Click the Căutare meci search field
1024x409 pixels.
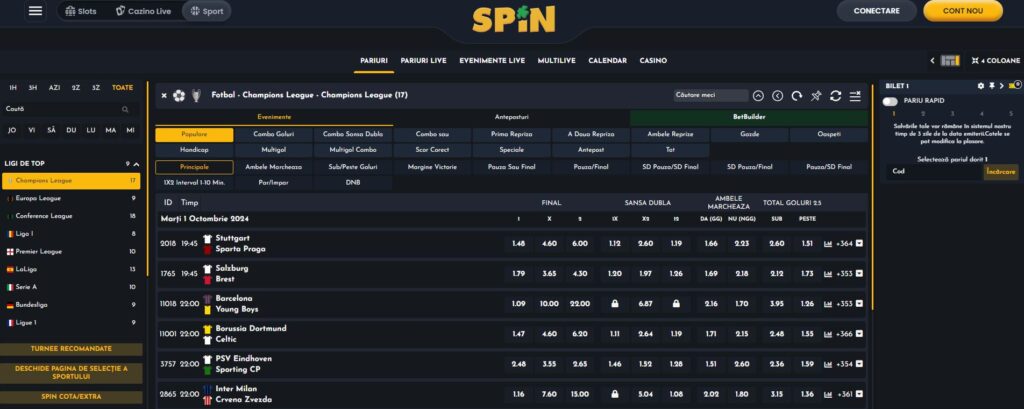pyautogui.click(x=711, y=95)
